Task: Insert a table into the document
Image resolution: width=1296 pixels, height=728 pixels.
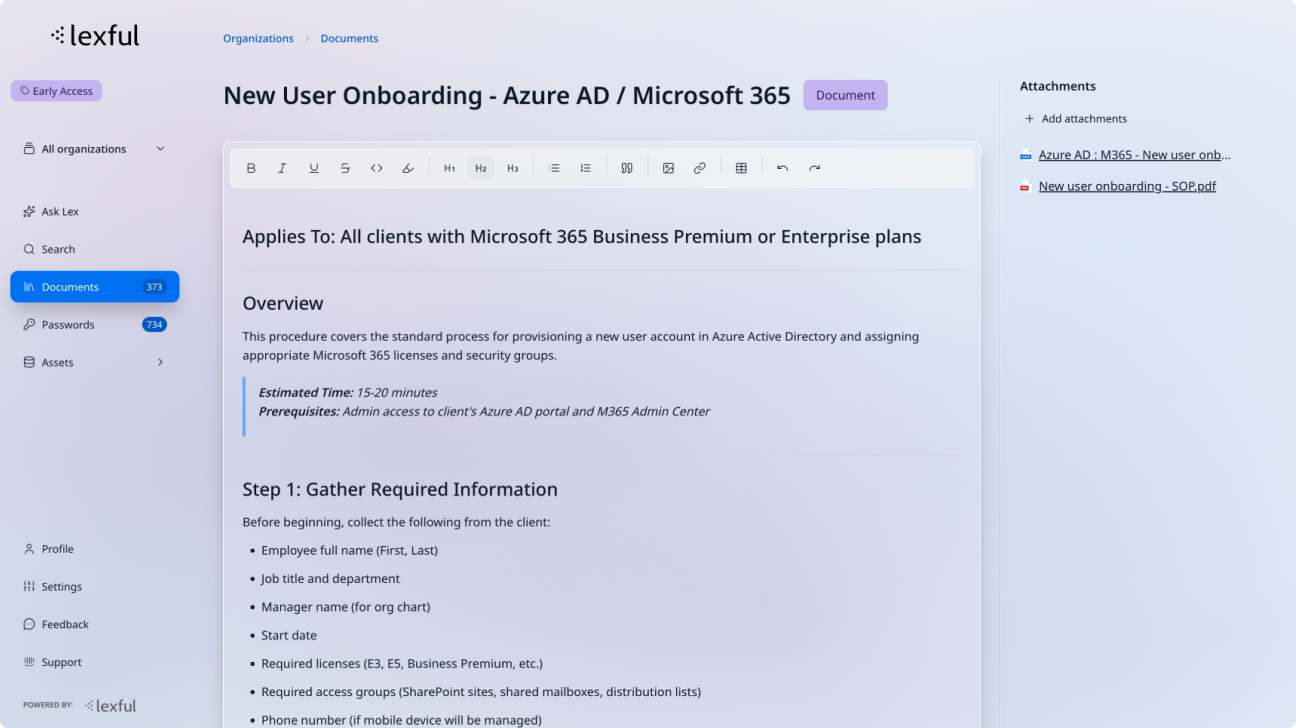Action: click(x=741, y=168)
